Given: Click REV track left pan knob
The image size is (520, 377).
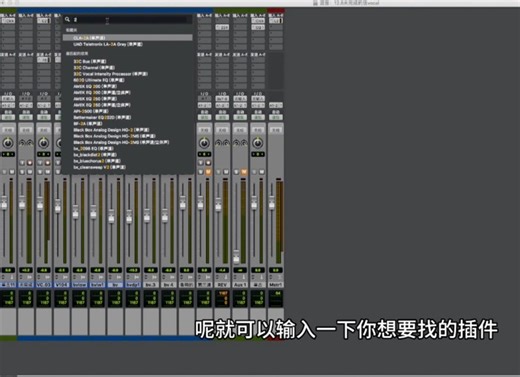Looking at the screenshot, I should pyautogui.click(x=218, y=143).
